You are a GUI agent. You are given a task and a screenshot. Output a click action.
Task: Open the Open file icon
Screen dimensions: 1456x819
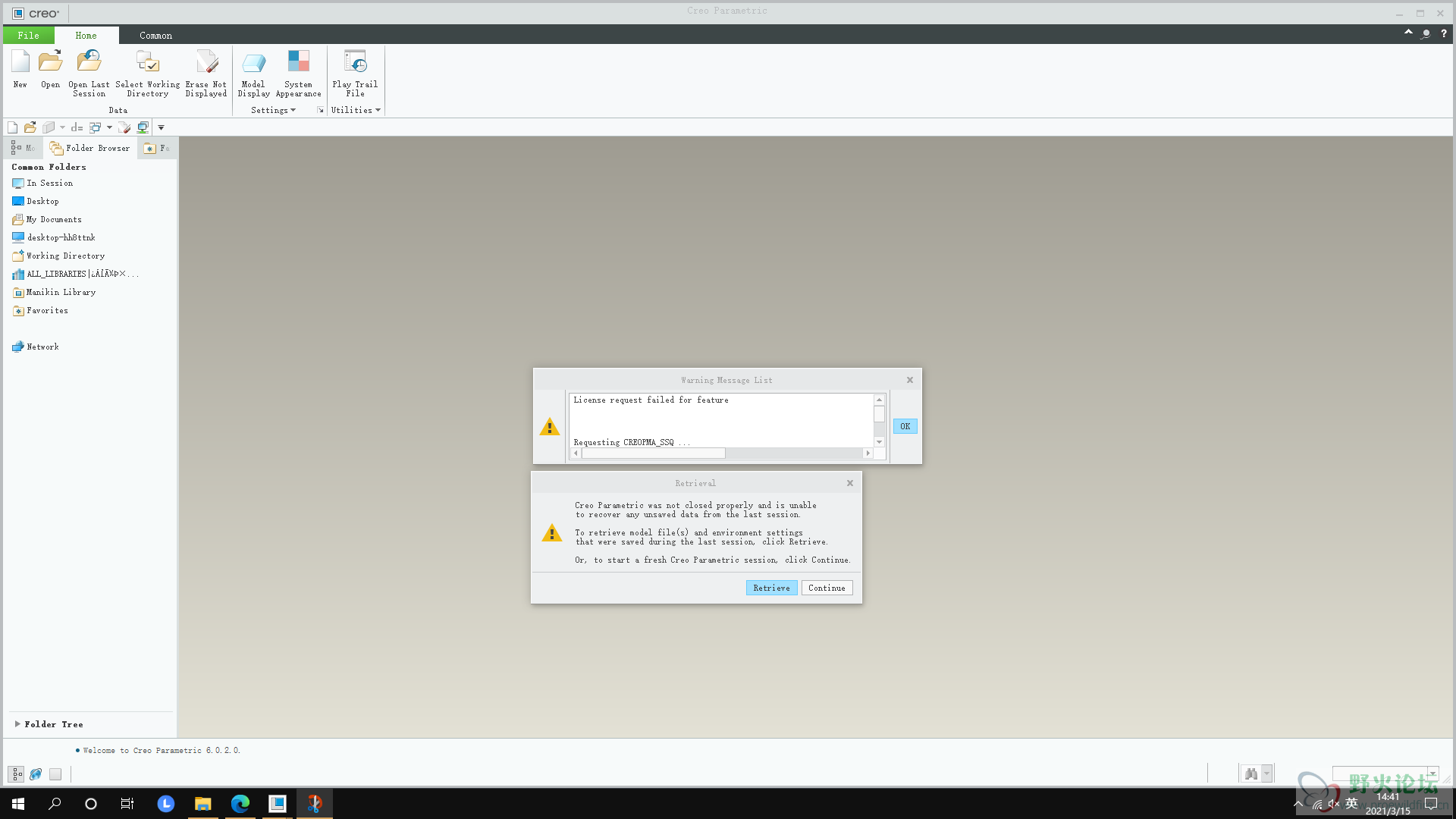[x=50, y=70]
